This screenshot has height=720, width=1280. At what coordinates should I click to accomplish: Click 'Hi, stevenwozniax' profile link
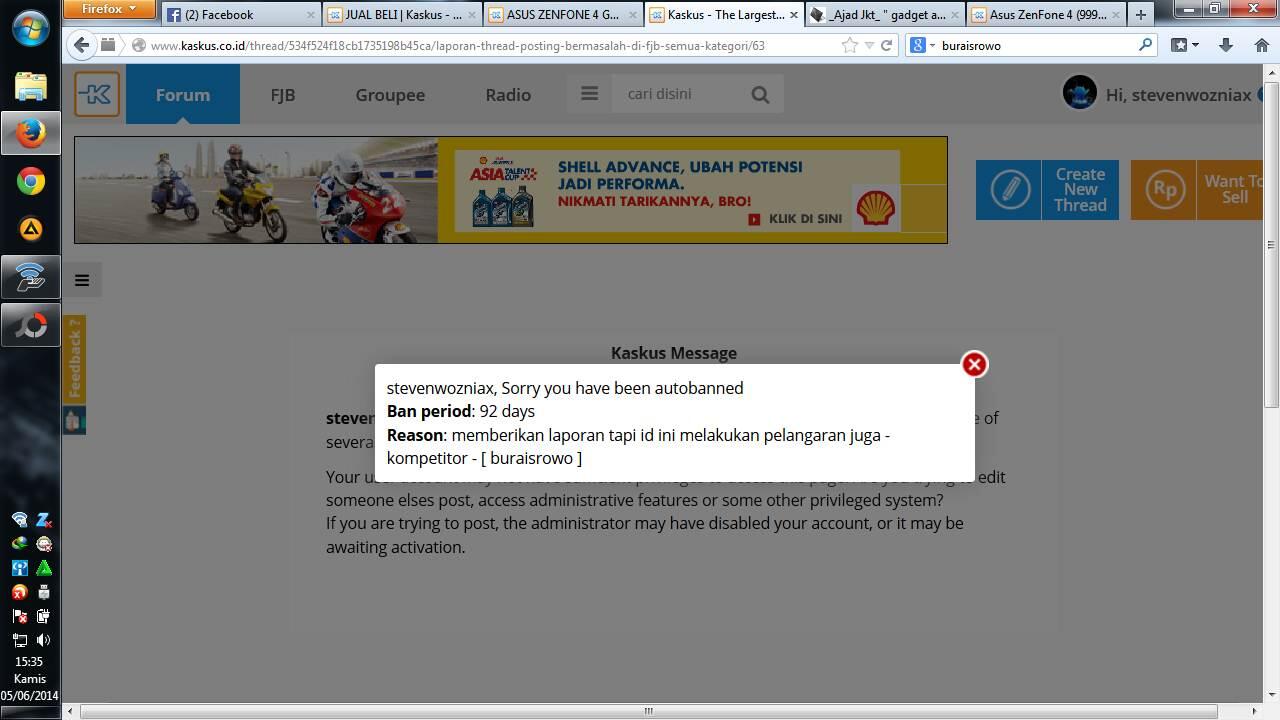pyautogui.click(x=1178, y=95)
